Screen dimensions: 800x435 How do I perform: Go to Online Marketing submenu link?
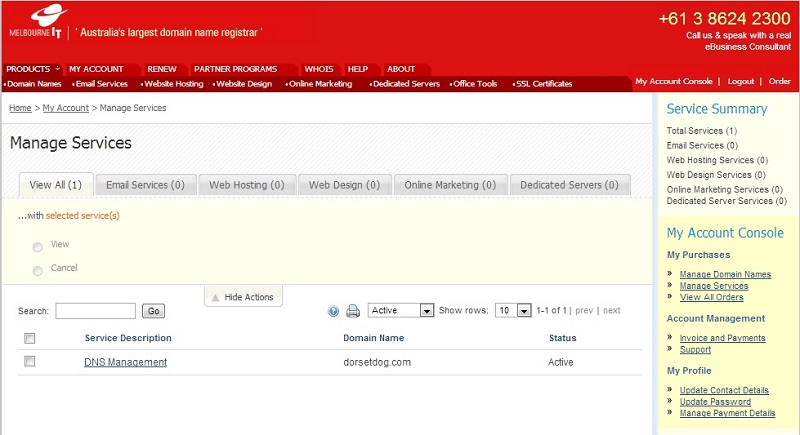tap(320, 84)
